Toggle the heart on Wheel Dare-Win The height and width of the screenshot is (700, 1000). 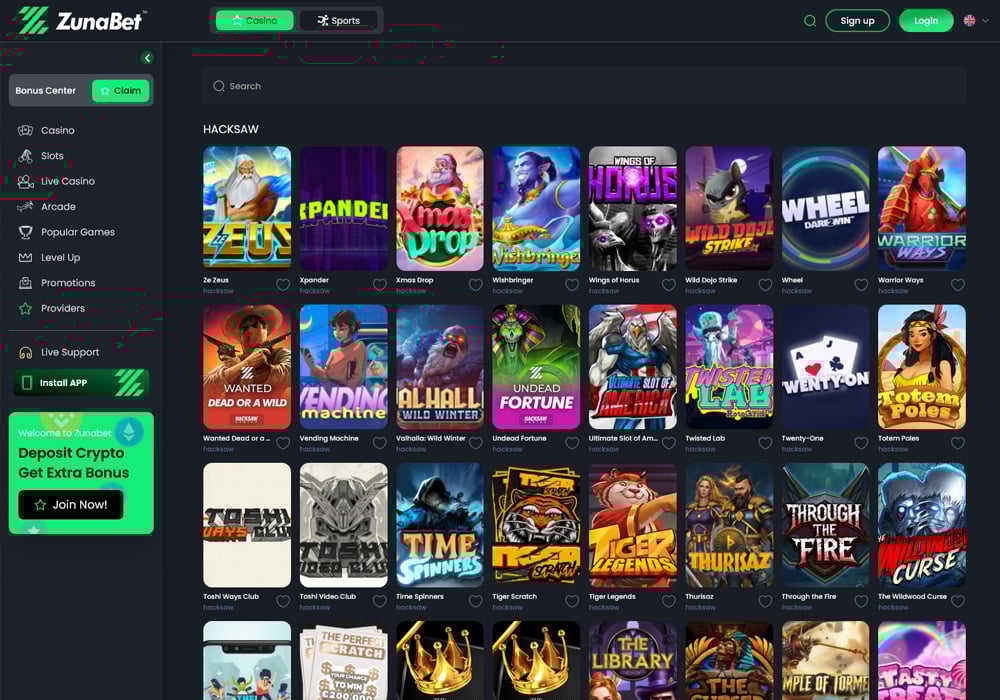pyautogui.click(x=860, y=284)
